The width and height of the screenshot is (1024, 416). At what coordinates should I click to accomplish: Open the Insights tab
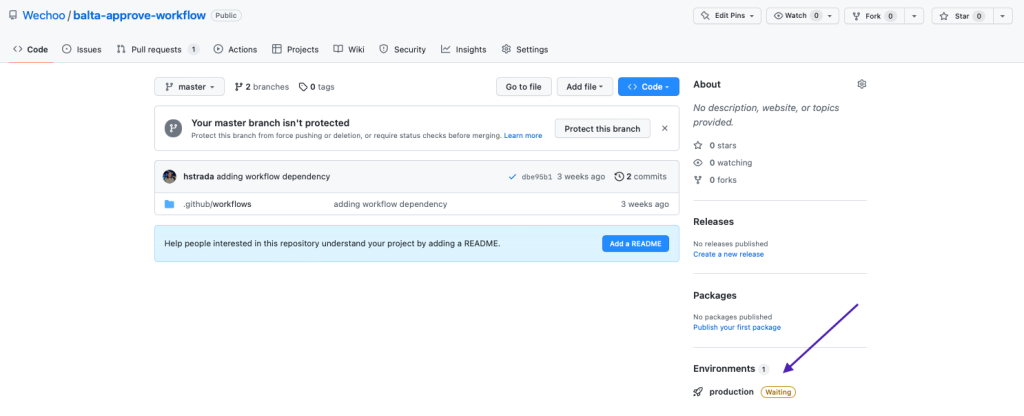click(464, 49)
